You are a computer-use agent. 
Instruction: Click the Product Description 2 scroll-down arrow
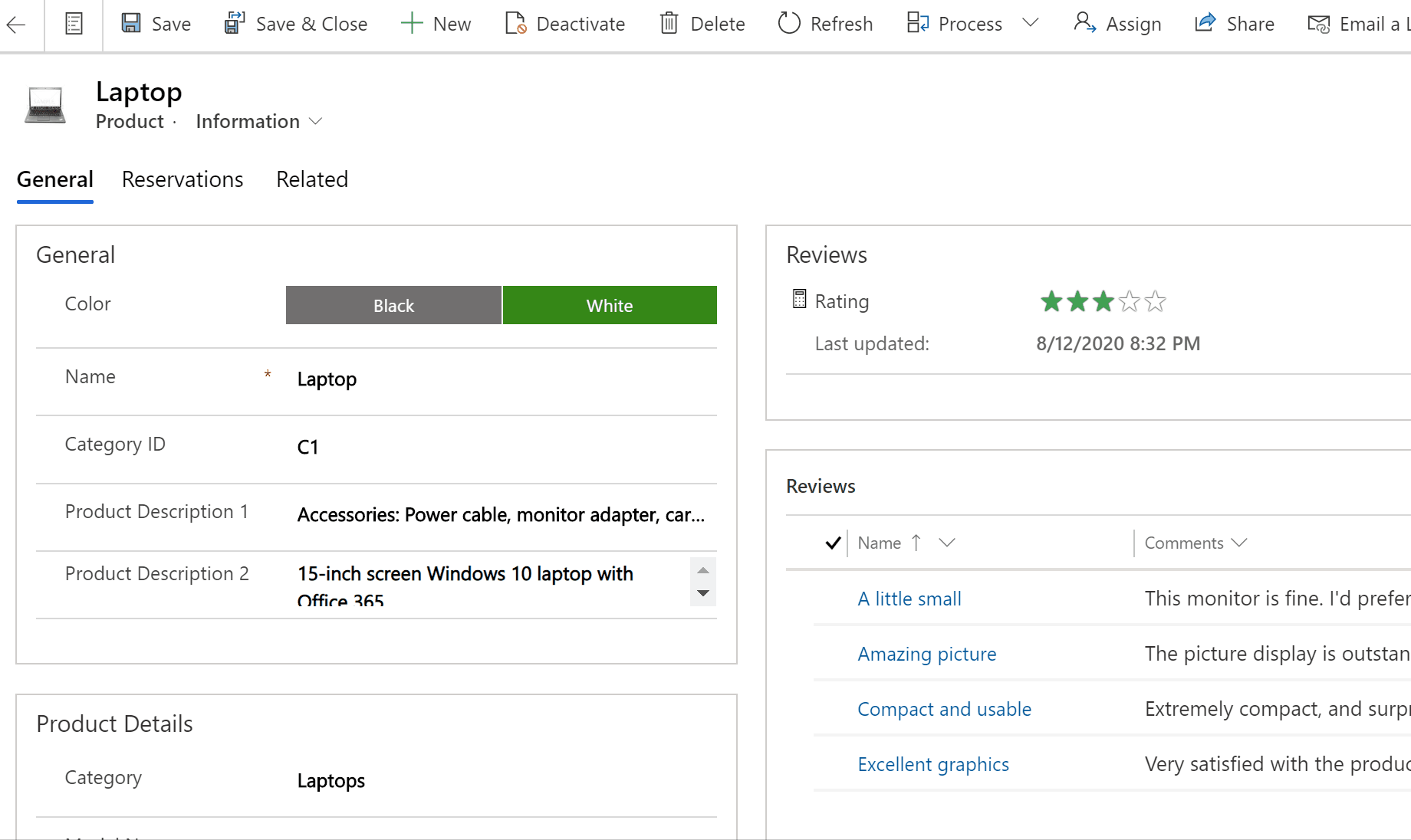tap(702, 594)
